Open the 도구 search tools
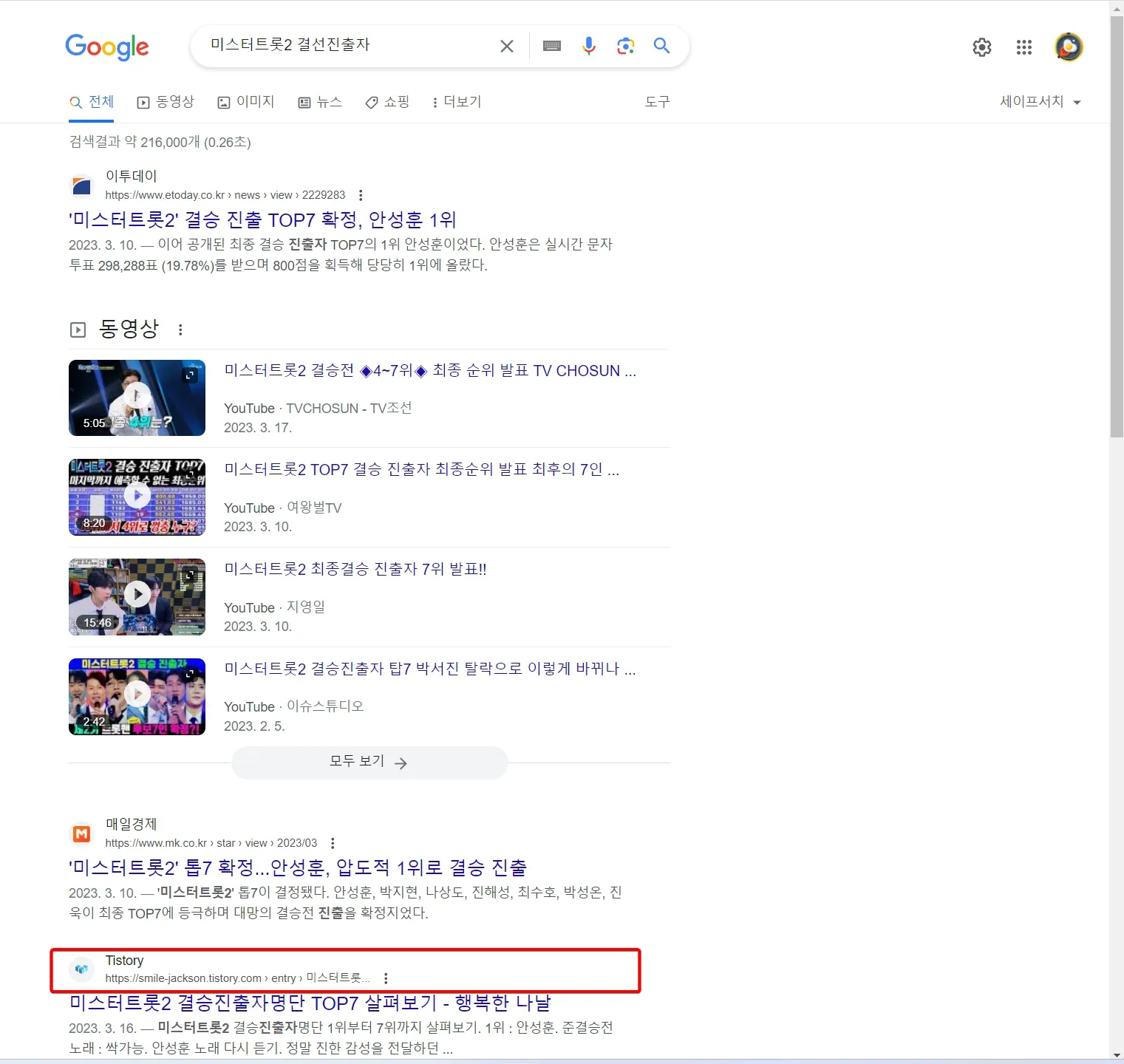The image size is (1124, 1064). 657,102
